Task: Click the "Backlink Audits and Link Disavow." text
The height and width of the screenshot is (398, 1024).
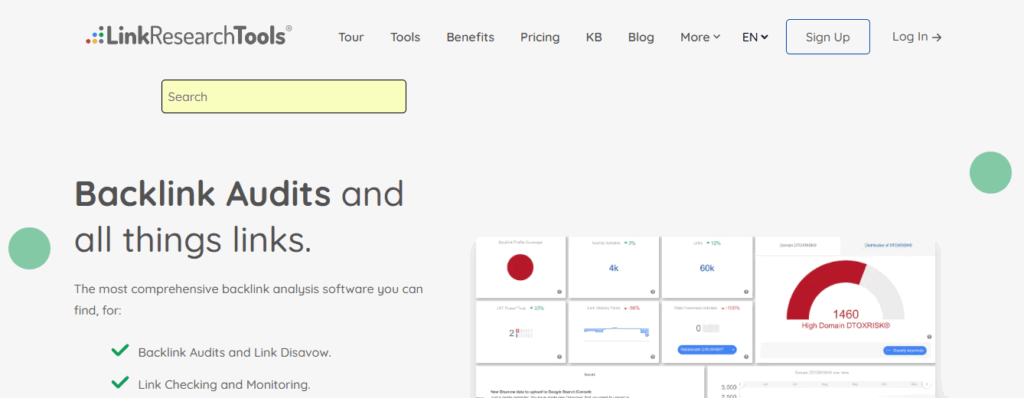Action: point(235,353)
